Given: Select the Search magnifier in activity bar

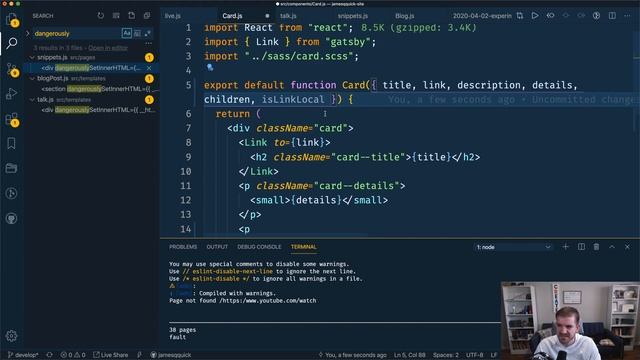Looking at the screenshot, I should [x=11, y=43].
